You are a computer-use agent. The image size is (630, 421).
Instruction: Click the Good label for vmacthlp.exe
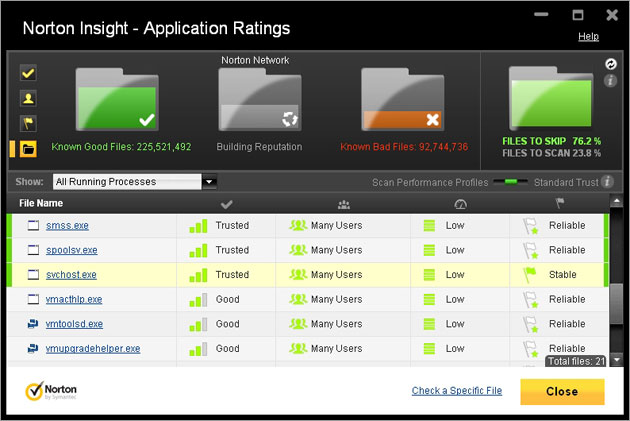[227, 299]
